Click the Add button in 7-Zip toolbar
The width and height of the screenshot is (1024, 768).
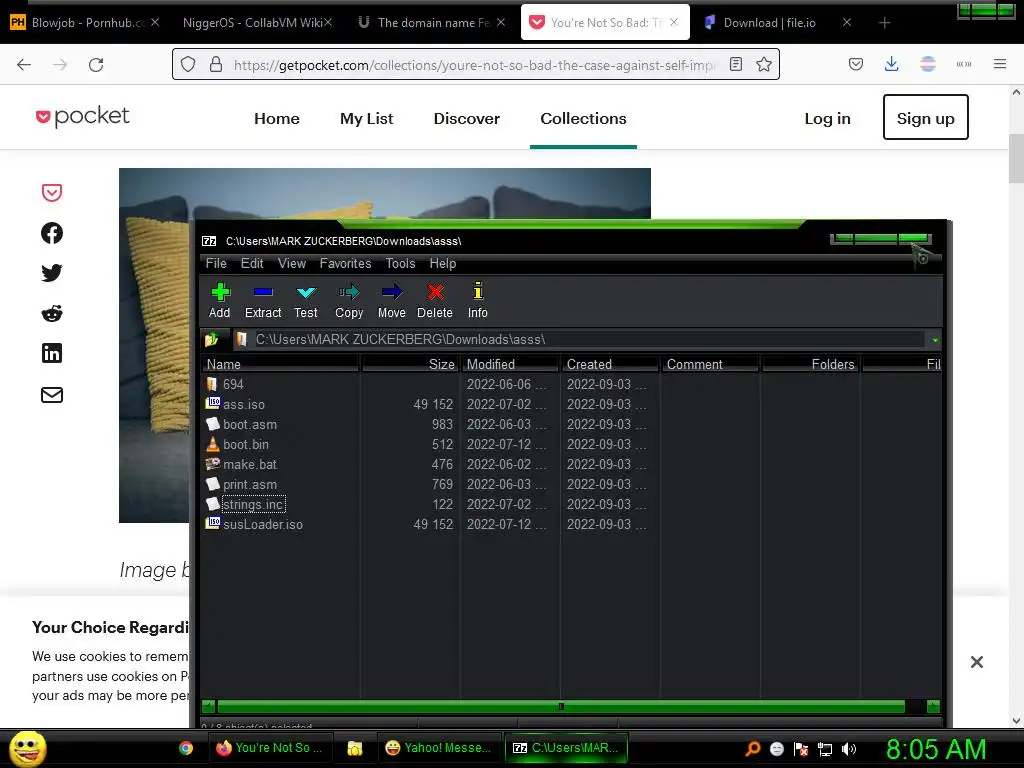pyautogui.click(x=219, y=300)
